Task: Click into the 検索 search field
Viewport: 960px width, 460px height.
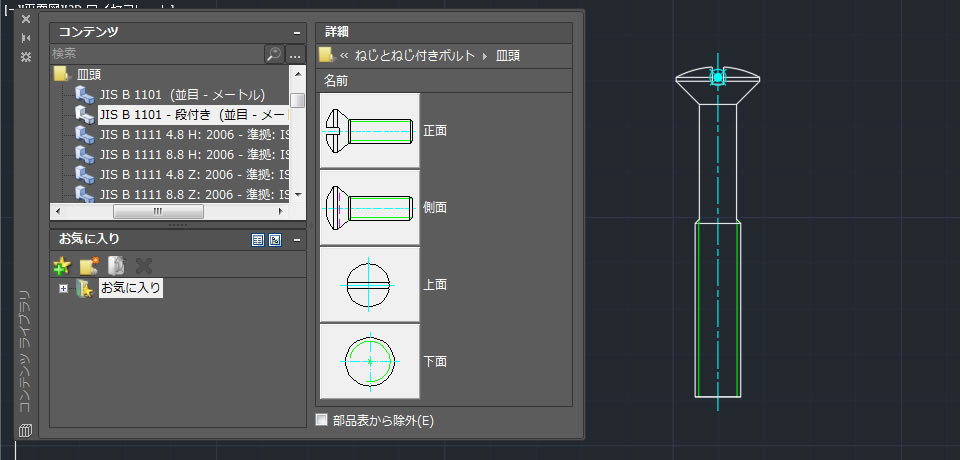Action: click(x=157, y=54)
